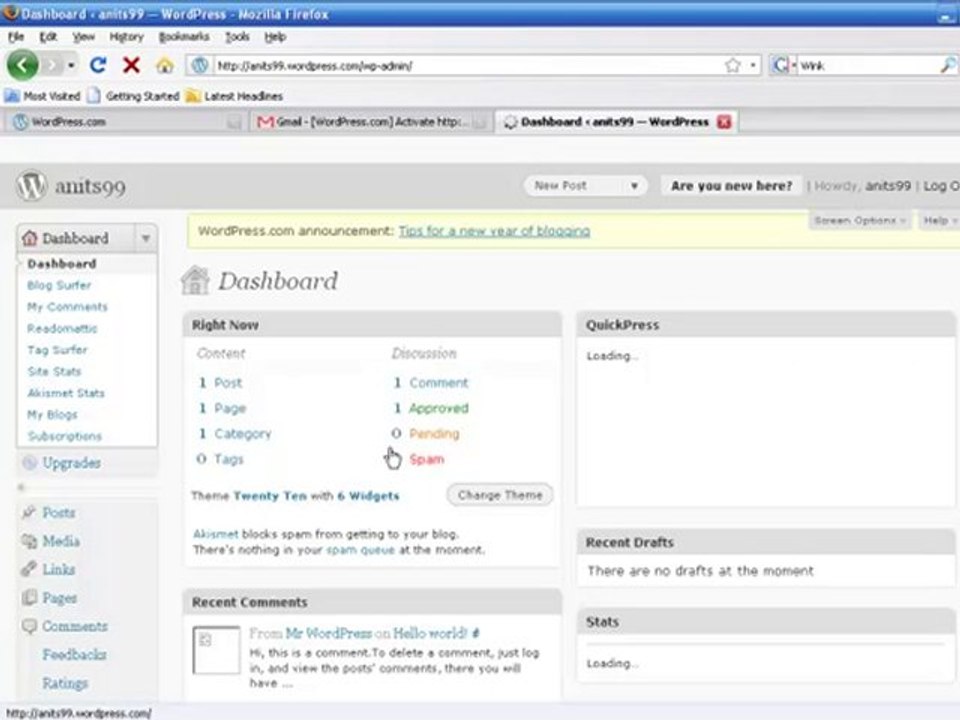Open the Edit menu
The width and height of the screenshot is (960, 720).
(x=48, y=37)
